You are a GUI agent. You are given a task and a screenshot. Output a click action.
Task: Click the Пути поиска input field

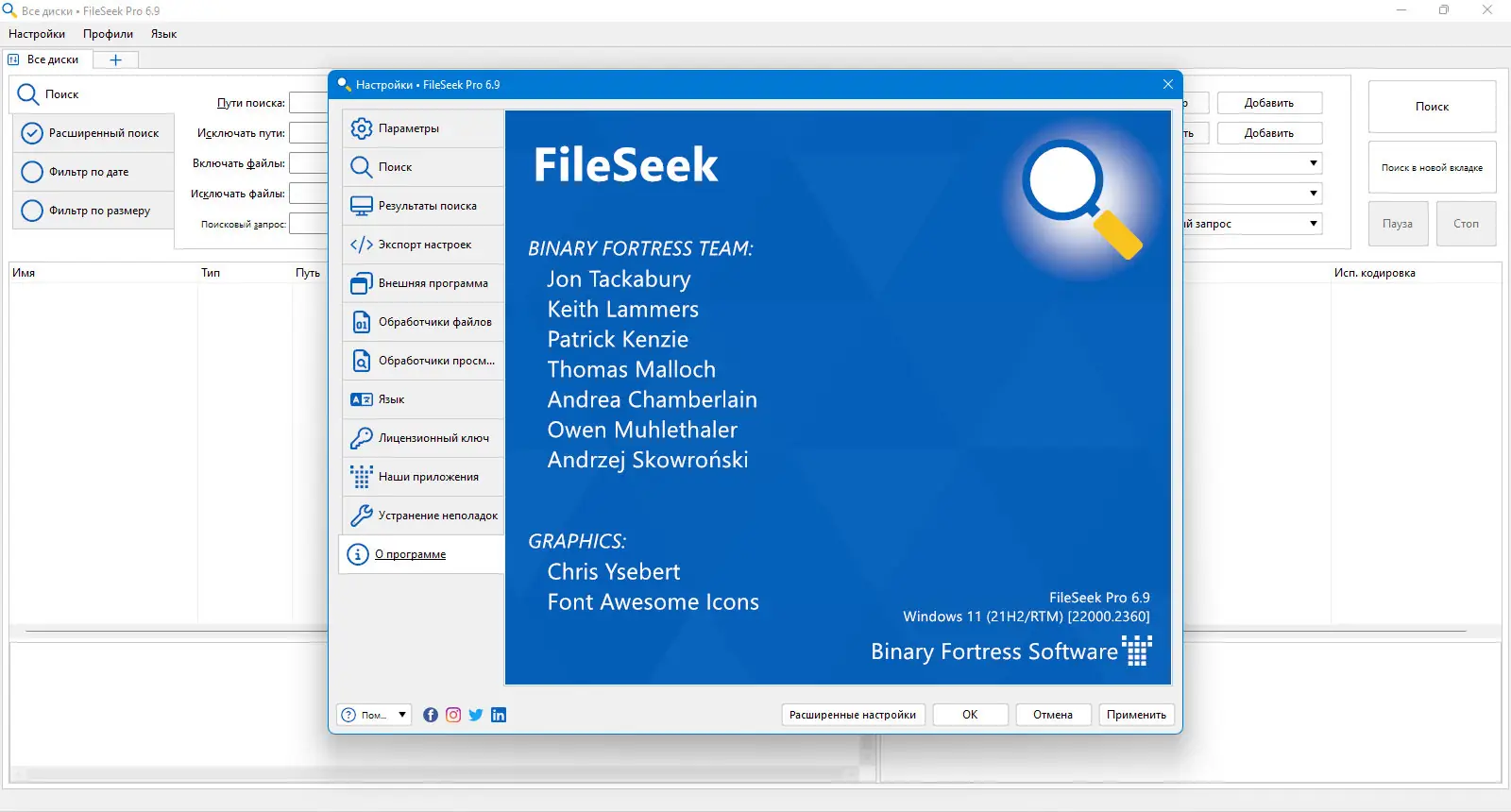click(x=308, y=103)
